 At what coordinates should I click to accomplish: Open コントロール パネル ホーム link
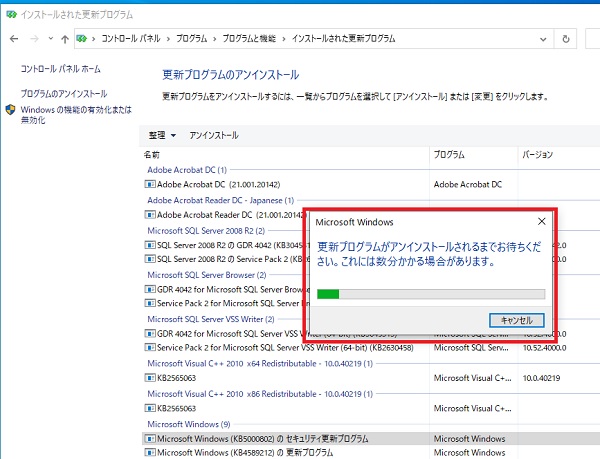(60, 69)
